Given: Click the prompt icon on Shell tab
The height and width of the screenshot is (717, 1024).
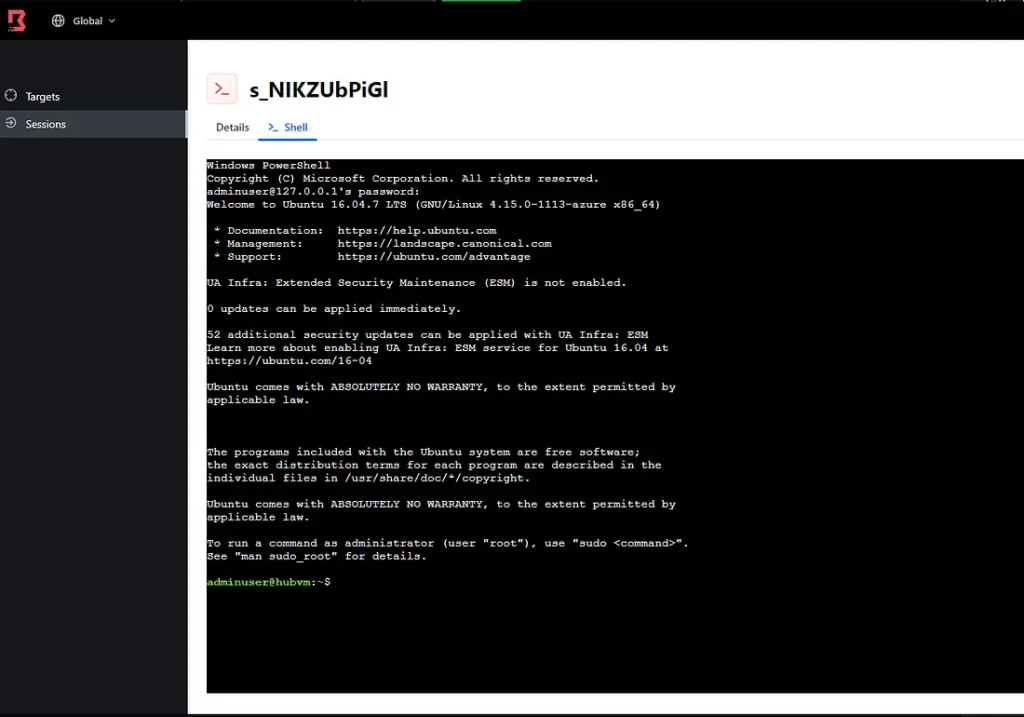Looking at the screenshot, I should (272, 128).
